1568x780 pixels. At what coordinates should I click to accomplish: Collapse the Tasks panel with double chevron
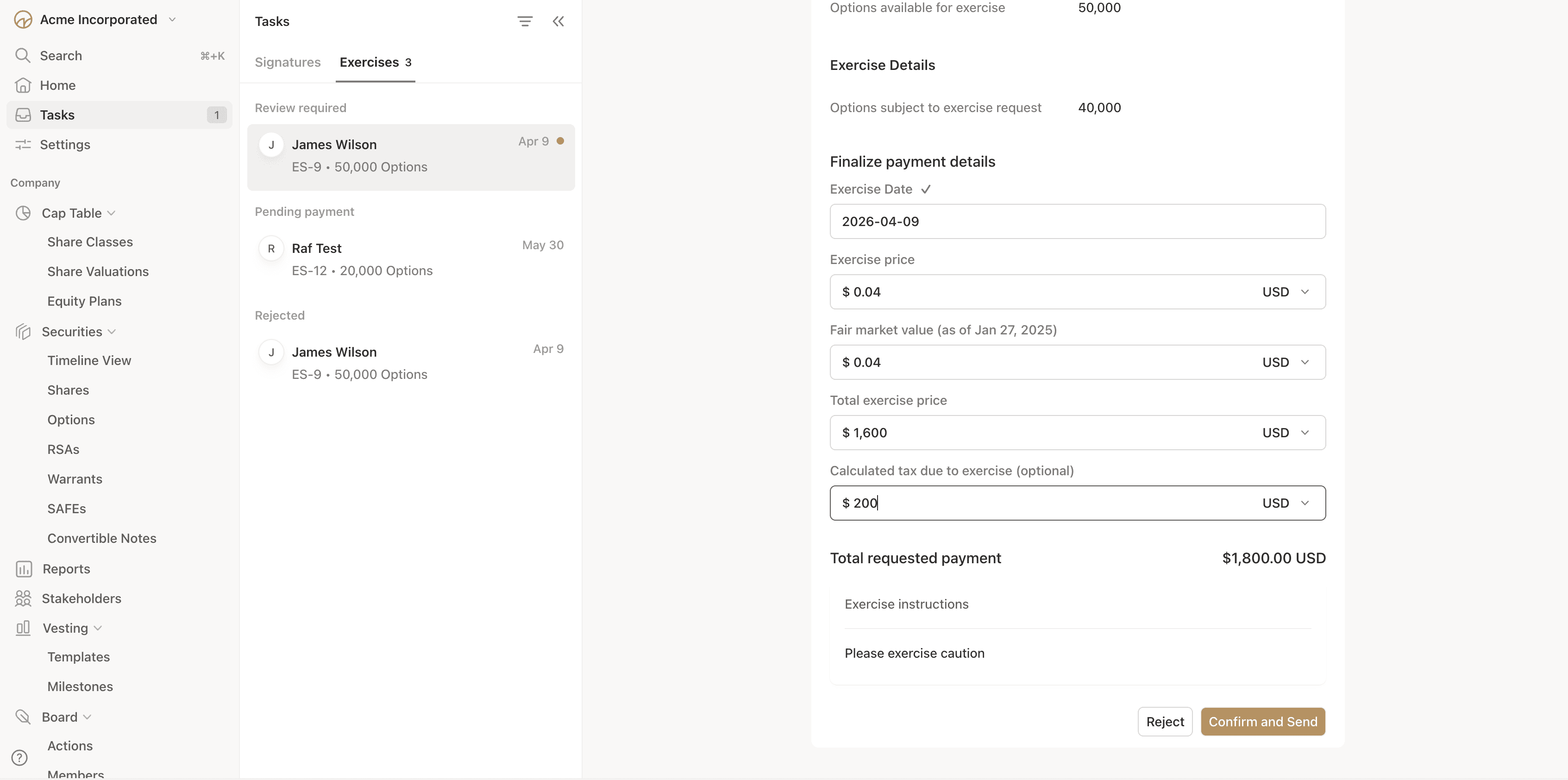tap(558, 21)
